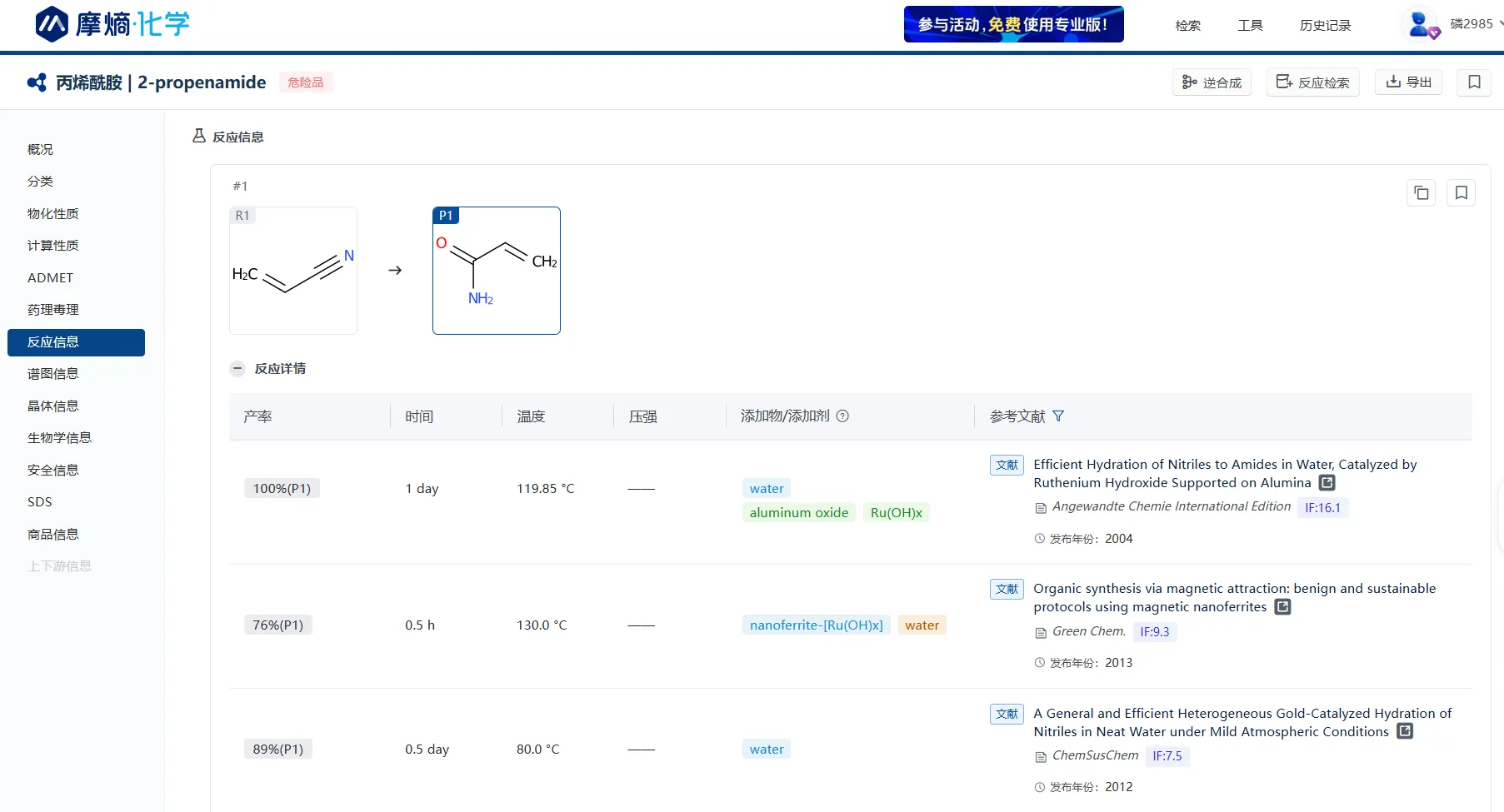Click the IF:9.3 impact factor badge
This screenshot has height=812, width=1504.
coord(1155,631)
